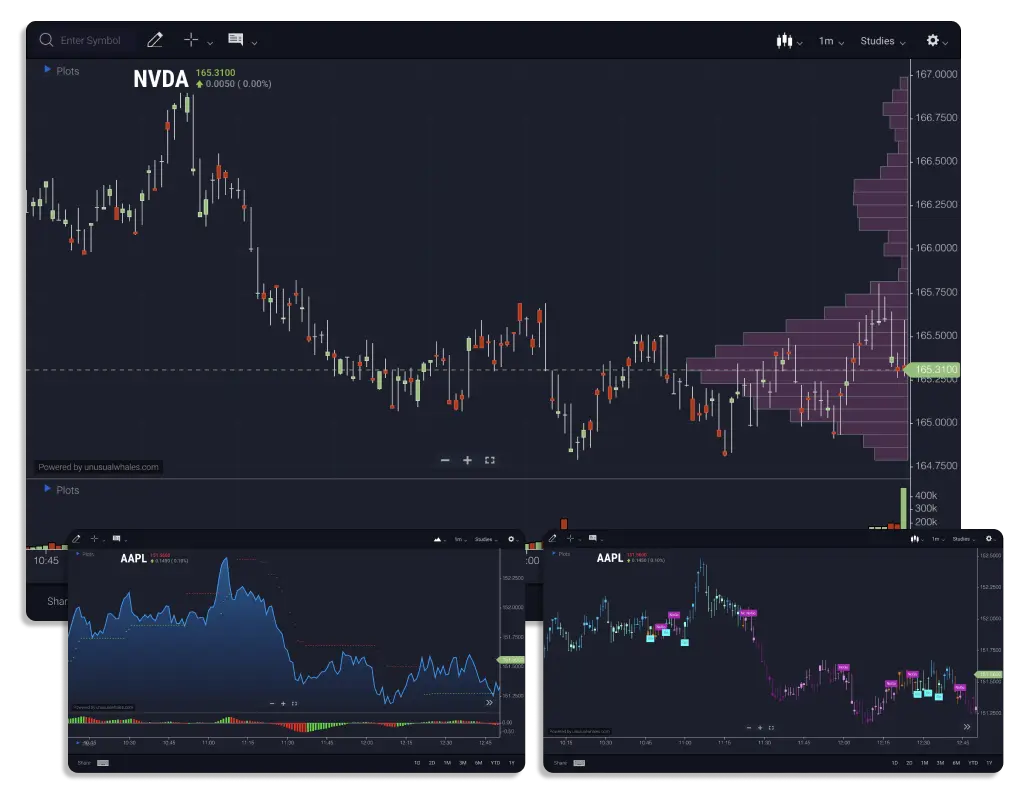Select the crosshair tool in NVDA chart
The width and height of the screenshot is (1023, 796).
[x=191, y=40]
